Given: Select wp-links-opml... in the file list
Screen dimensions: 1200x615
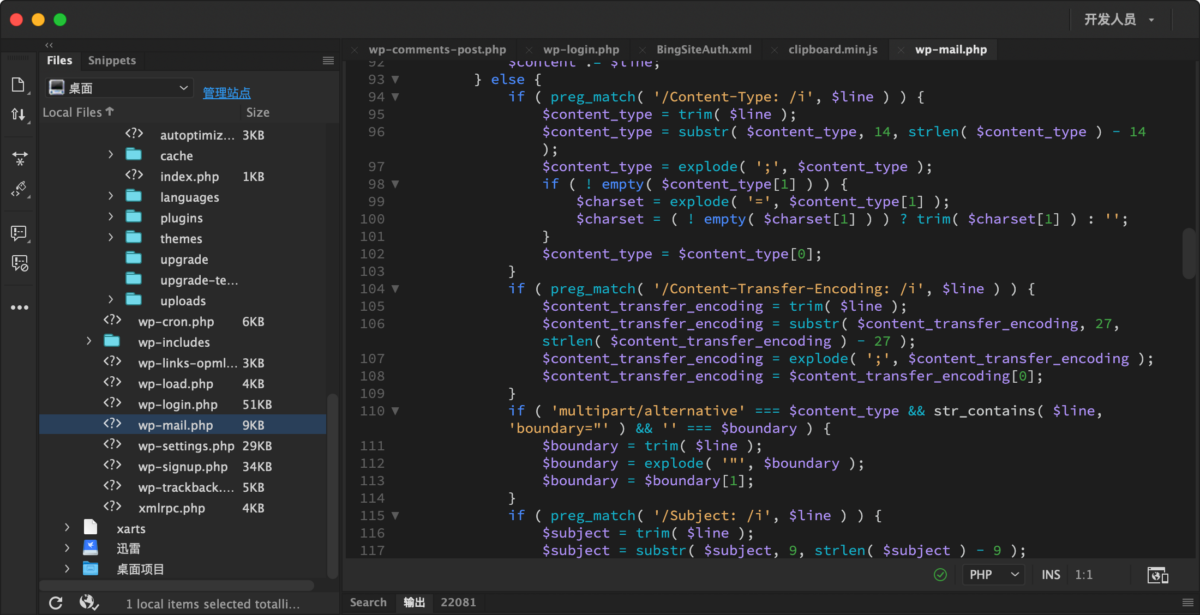Looking at the screenshot, I should [x=189, y=363].
